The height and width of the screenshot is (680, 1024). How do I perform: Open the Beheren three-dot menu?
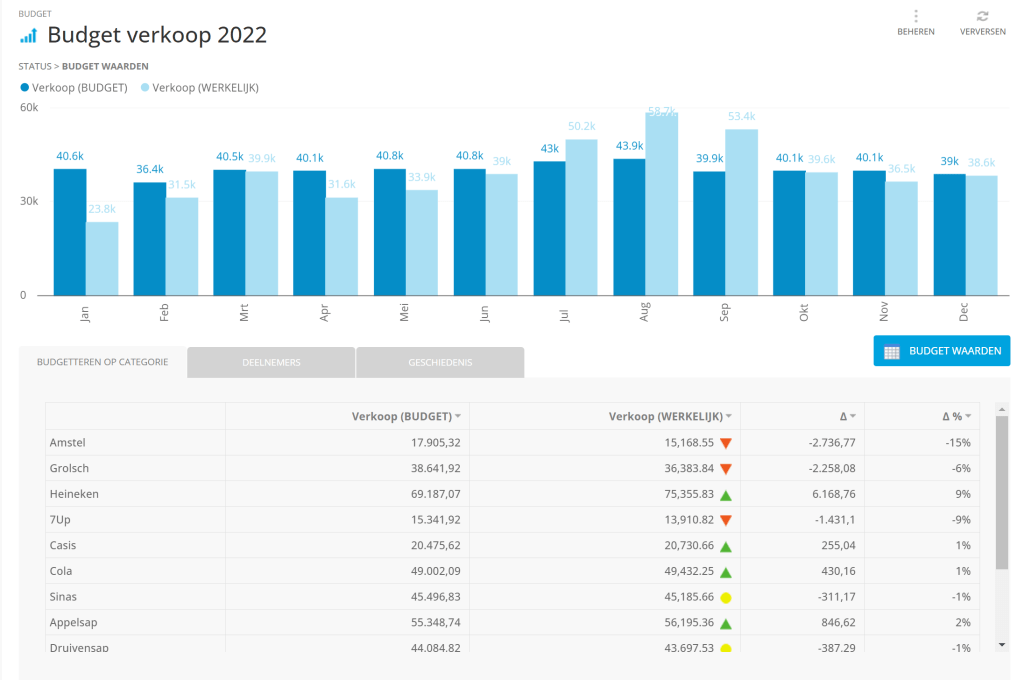point(915,17)
